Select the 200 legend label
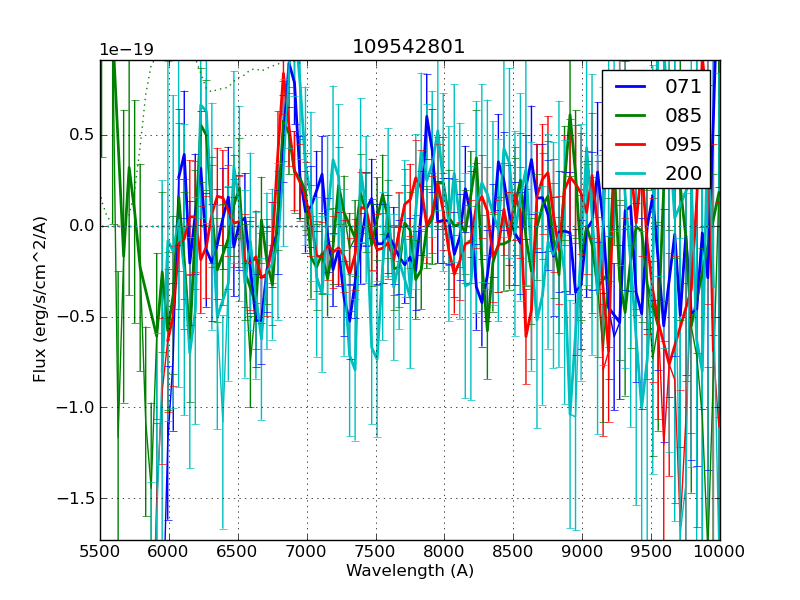The height and width of the screenshot is (600, 800). (683, 173)
